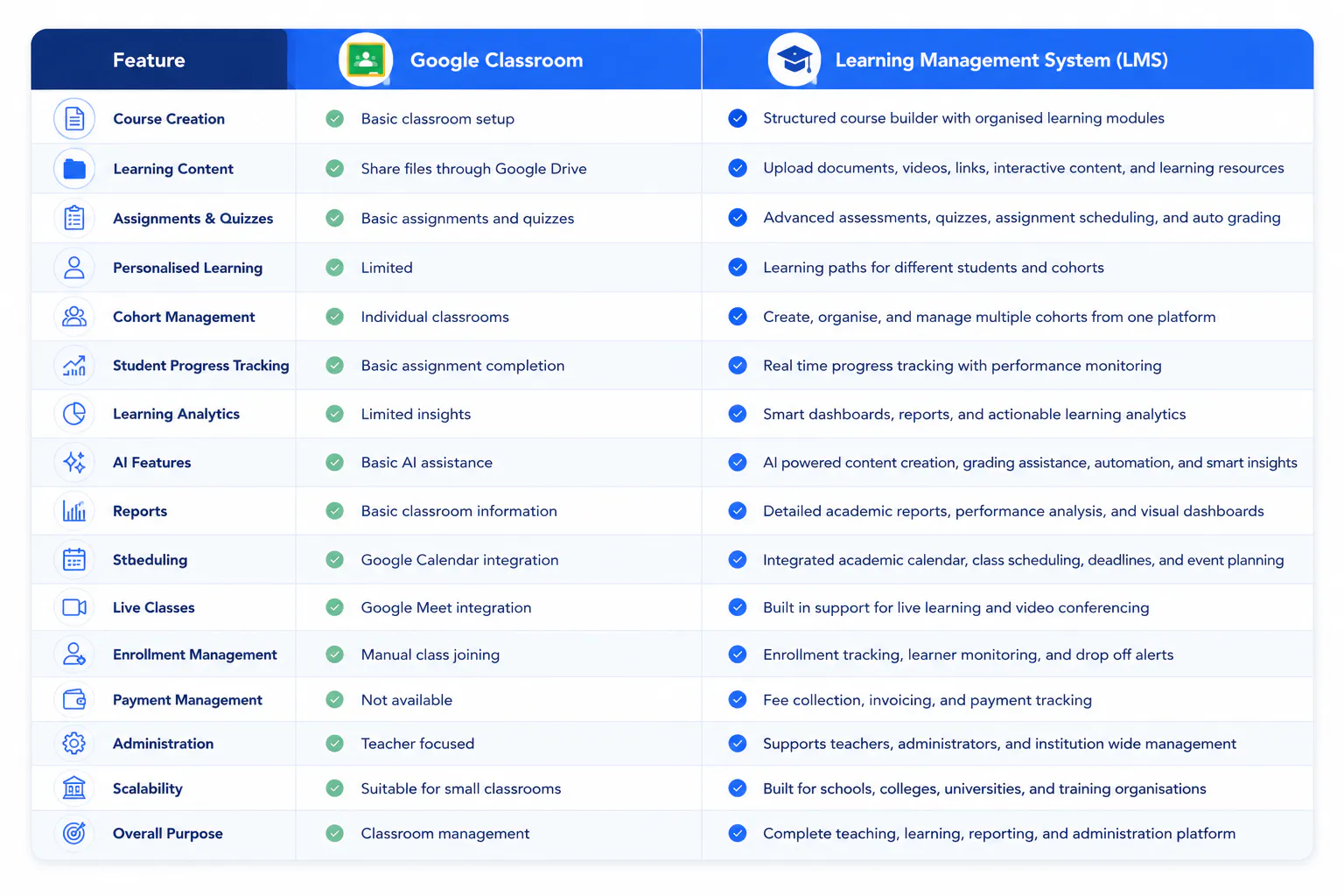Click the Payment Management wallet icon
This screenshot has height=896, width=1344.
click(74, 700)
